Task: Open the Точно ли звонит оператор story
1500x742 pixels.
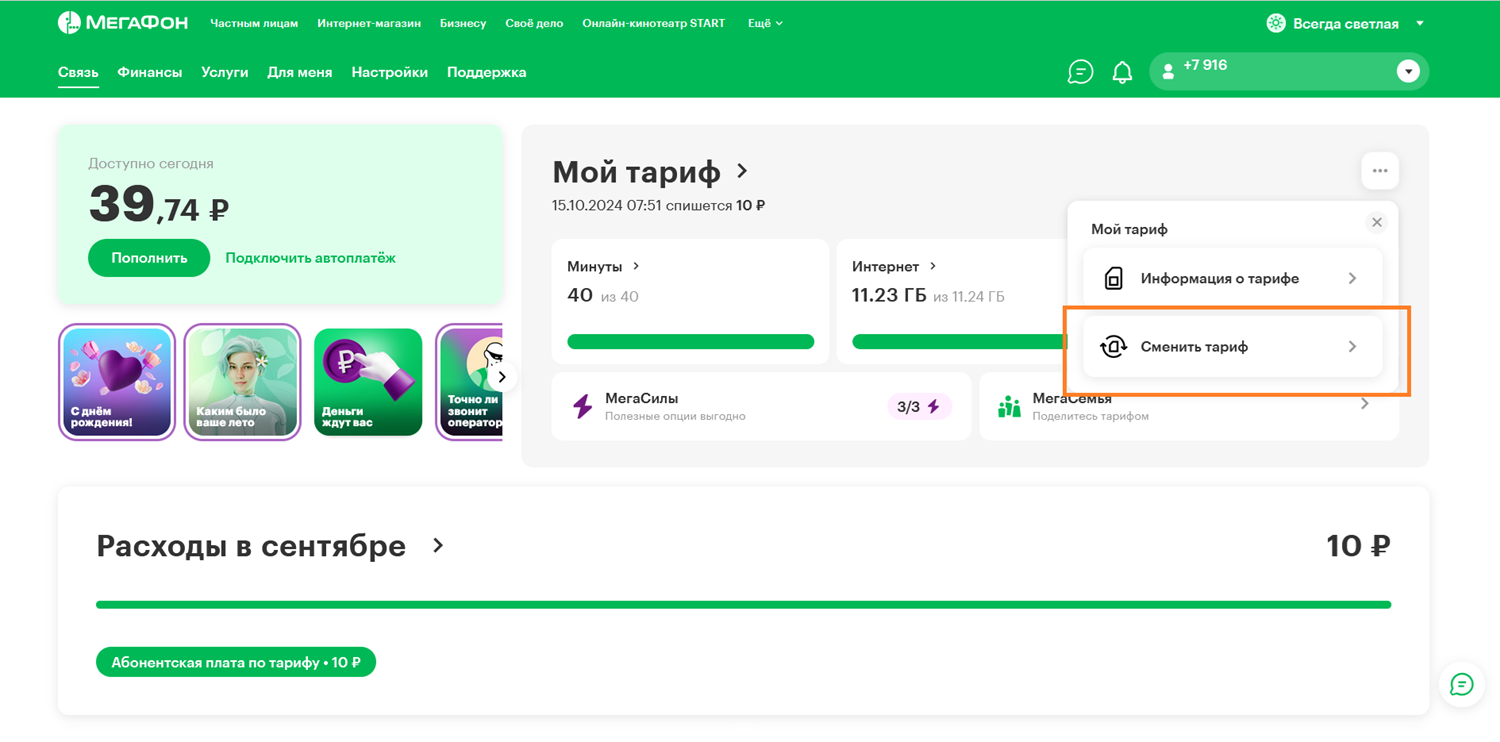Action: click(470, 382)
